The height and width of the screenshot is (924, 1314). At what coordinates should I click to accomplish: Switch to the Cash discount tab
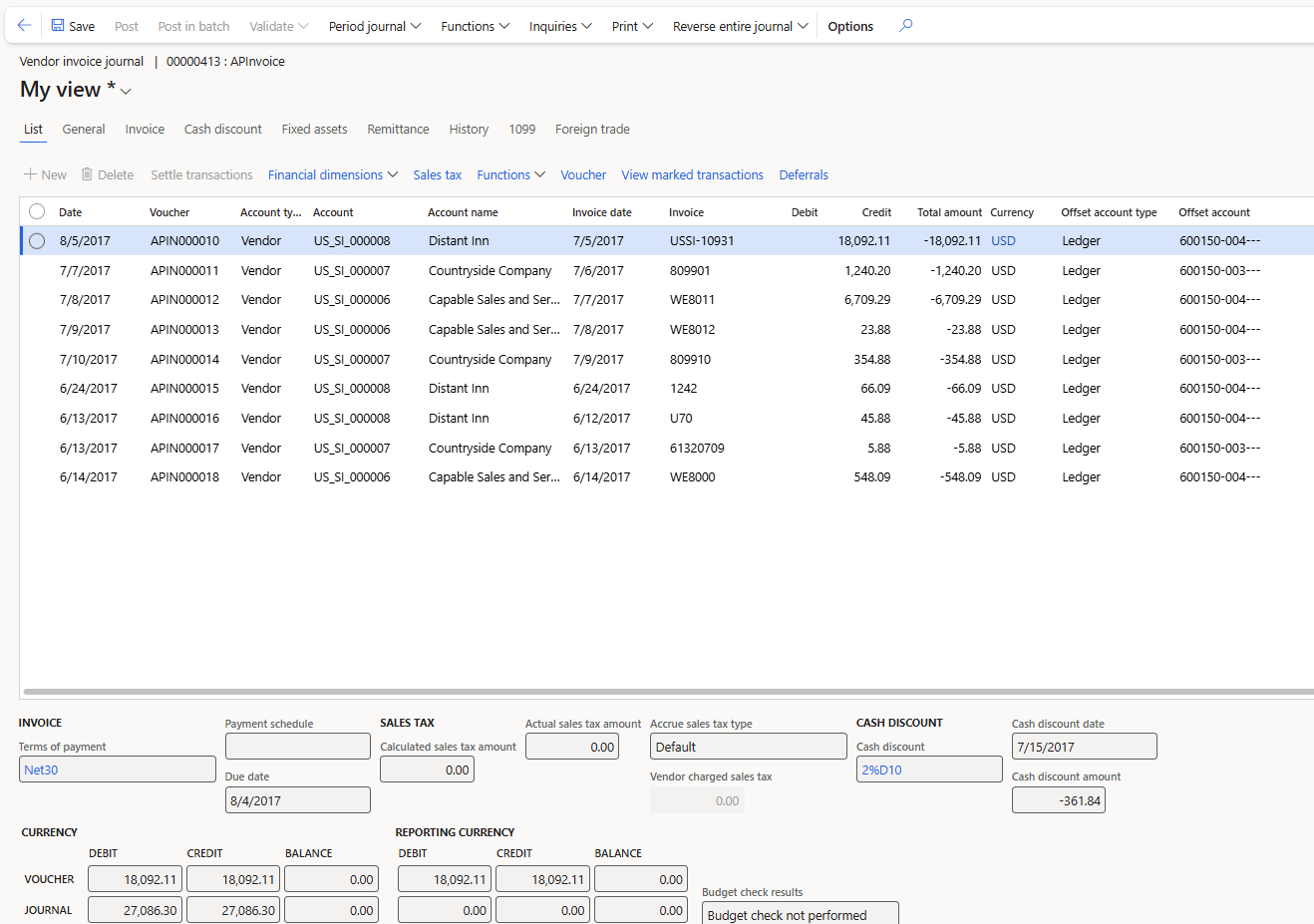[222, 130]
